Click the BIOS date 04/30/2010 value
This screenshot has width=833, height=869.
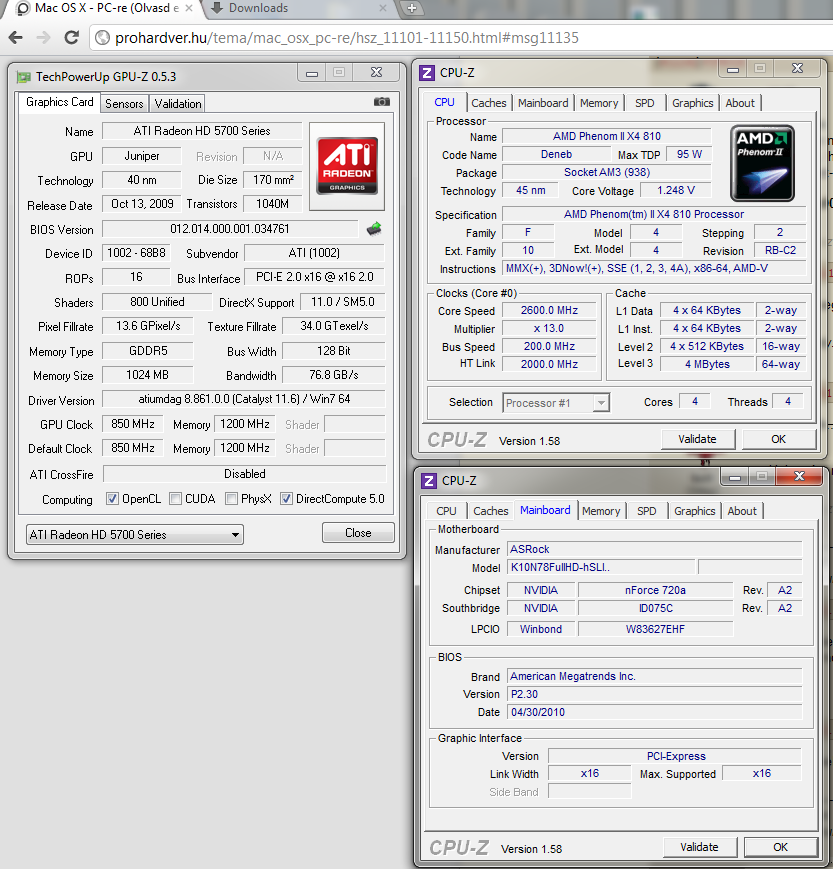pyautogui.click(x=655, y=712)
